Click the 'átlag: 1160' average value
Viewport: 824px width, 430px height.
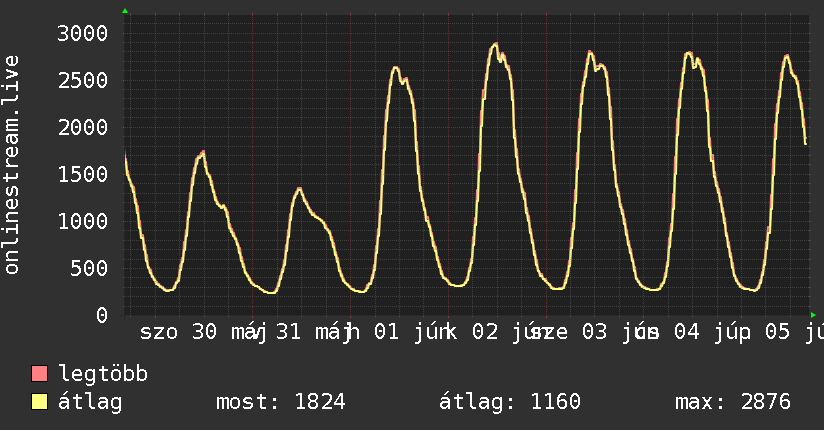pos(510,402)
